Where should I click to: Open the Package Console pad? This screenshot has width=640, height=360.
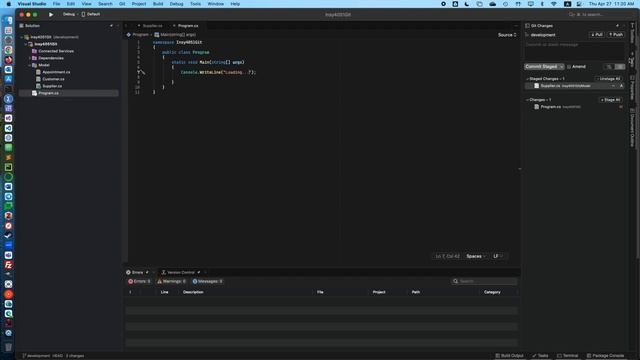pyautogui.click(x=605, y=356)
